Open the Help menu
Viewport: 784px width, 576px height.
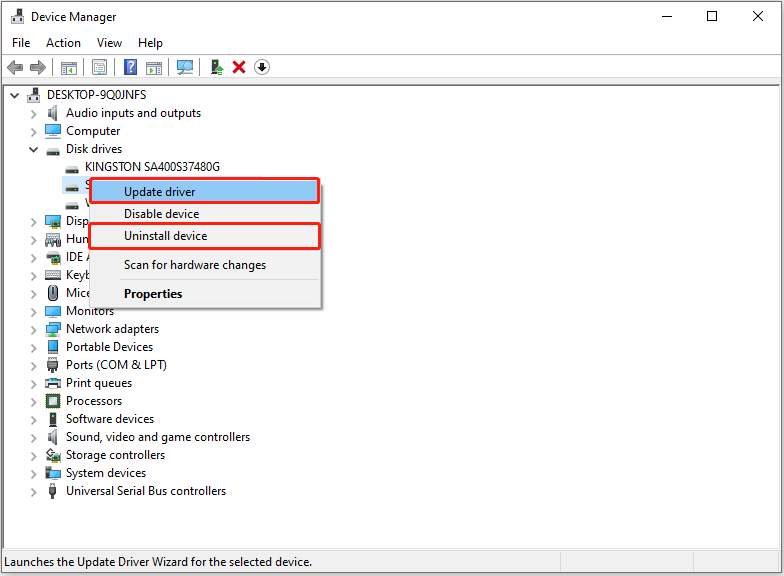tap(150, 43)
